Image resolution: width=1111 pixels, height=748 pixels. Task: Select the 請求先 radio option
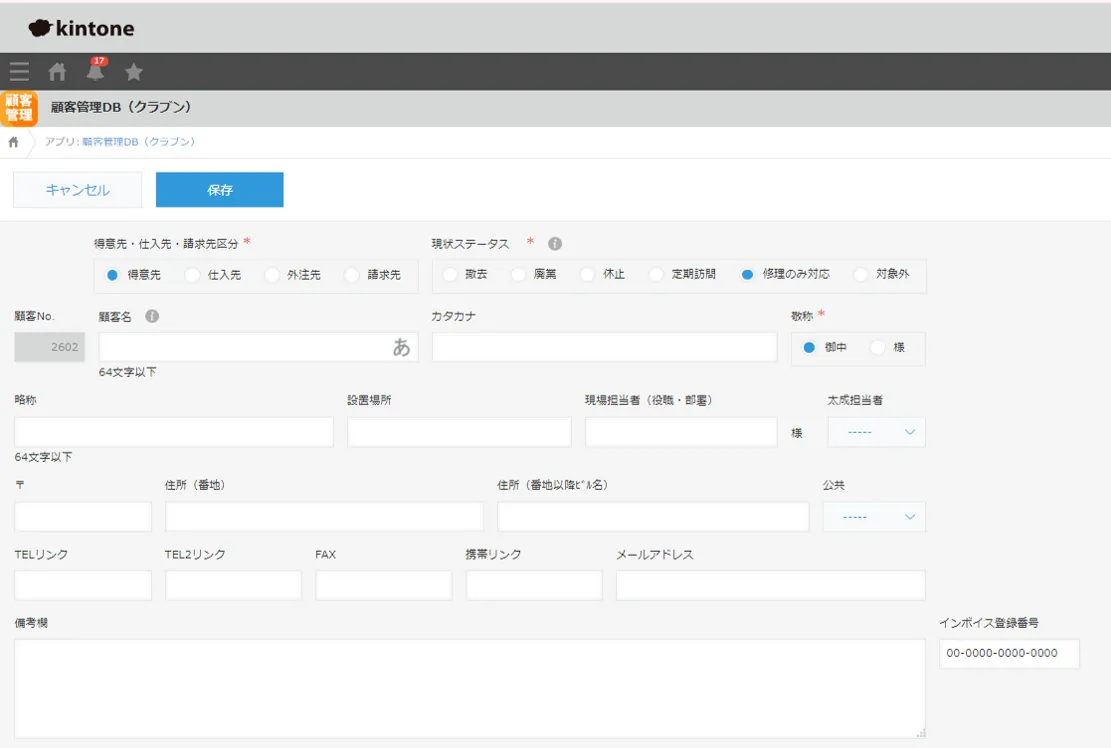tap(352, 275)
